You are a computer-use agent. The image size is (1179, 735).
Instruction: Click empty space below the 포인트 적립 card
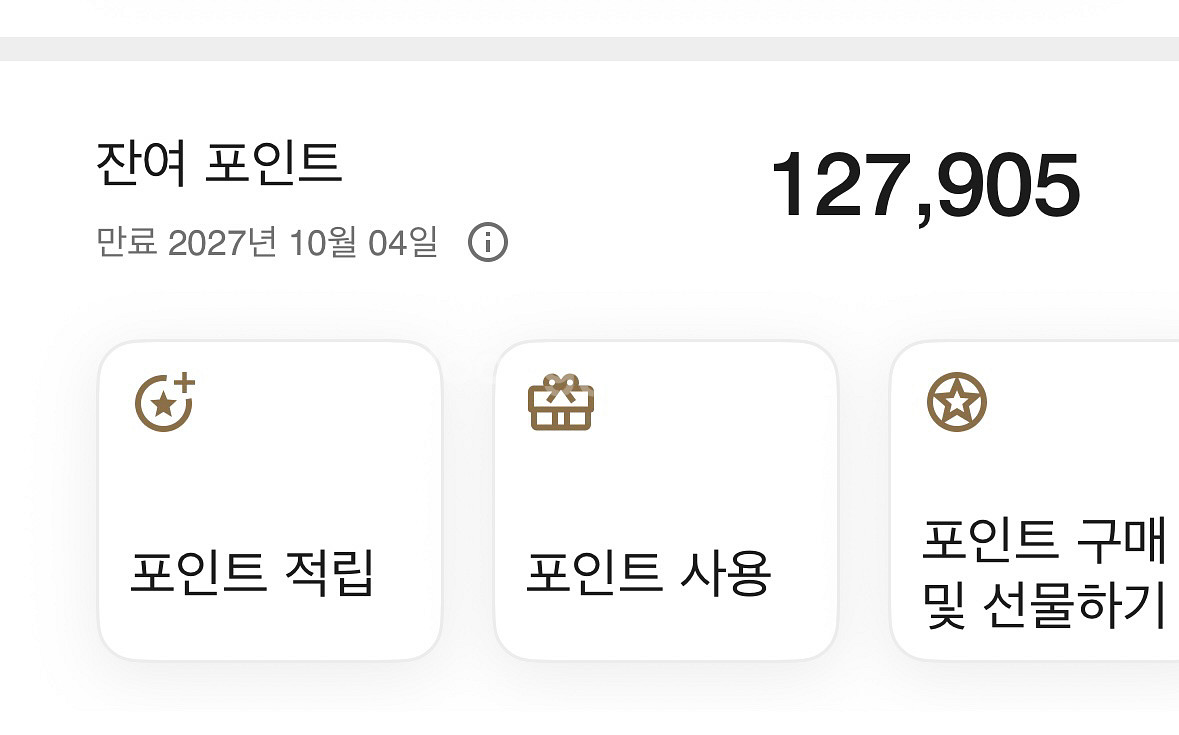tap(270, 700)
